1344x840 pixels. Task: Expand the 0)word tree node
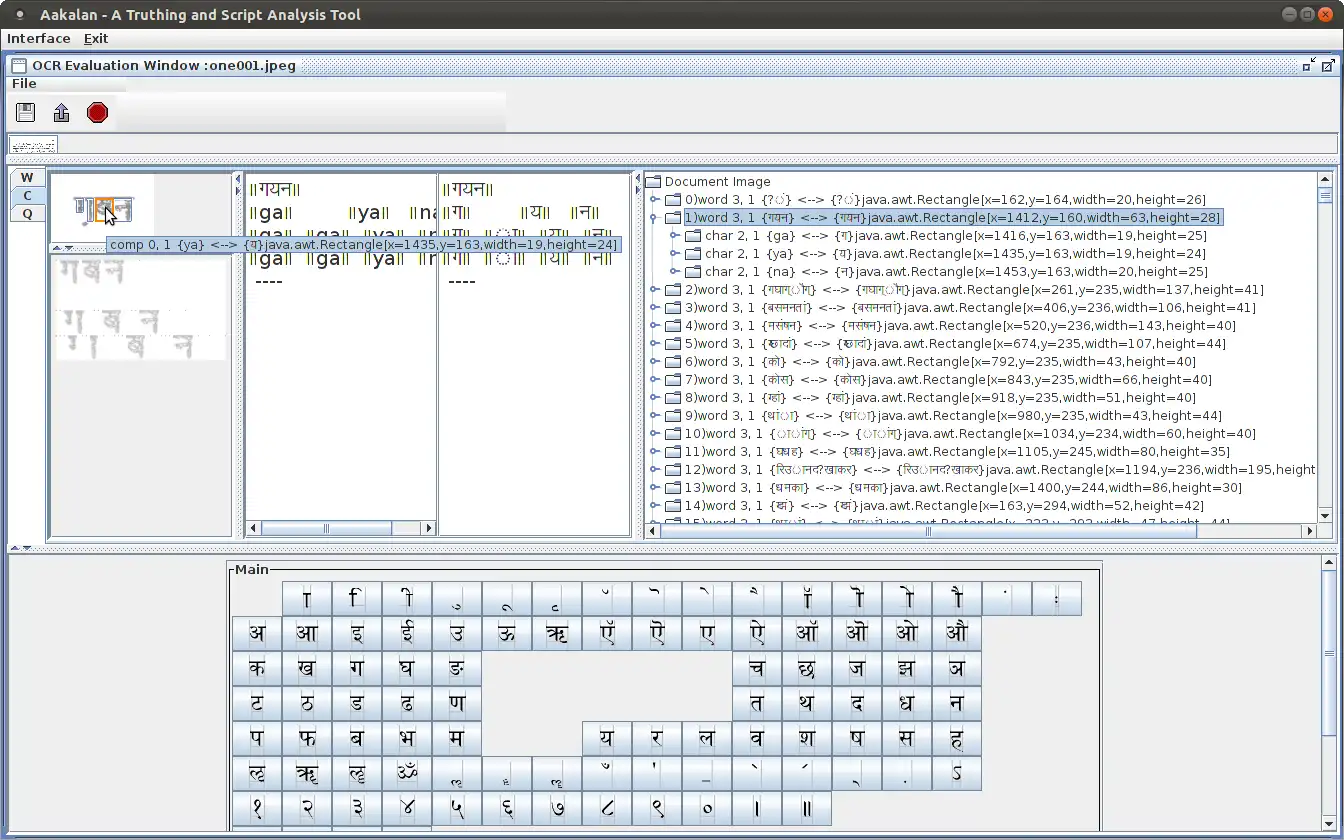[655, 199]
